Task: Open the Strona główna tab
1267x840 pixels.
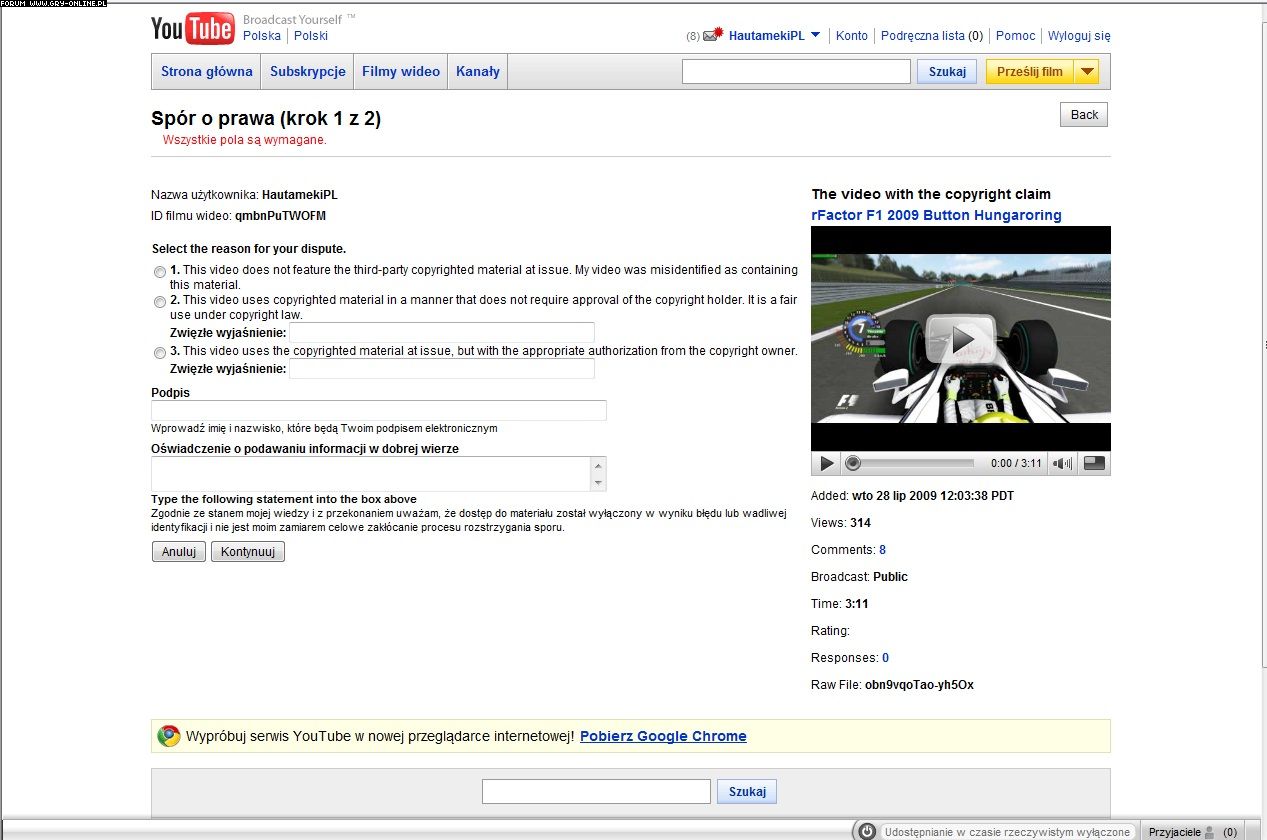Action: [207, 72]
